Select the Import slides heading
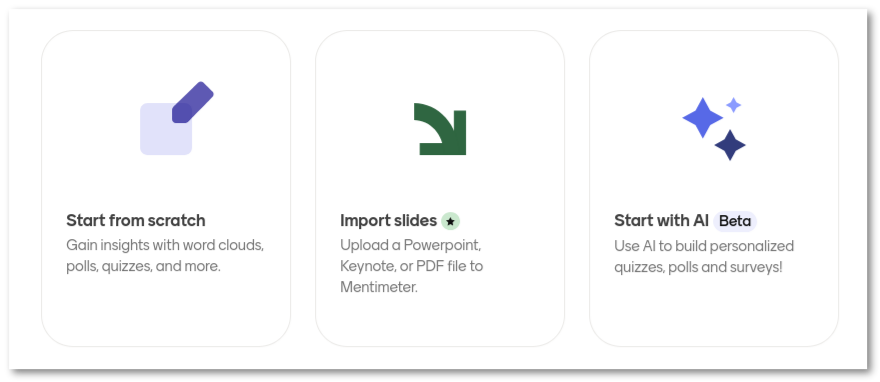The height and width of the screenshot is (382, 880). tap(388, 220)
